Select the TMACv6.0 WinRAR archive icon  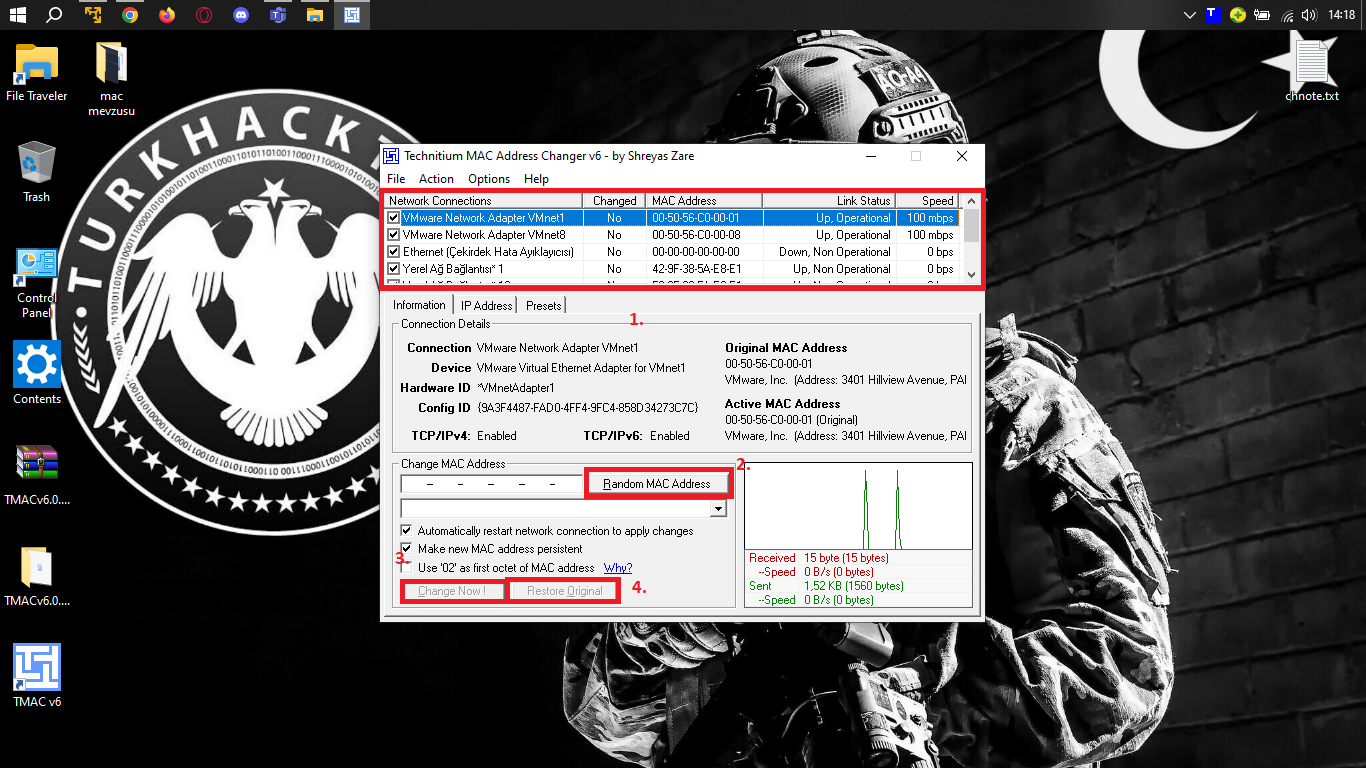pos(37,475)
